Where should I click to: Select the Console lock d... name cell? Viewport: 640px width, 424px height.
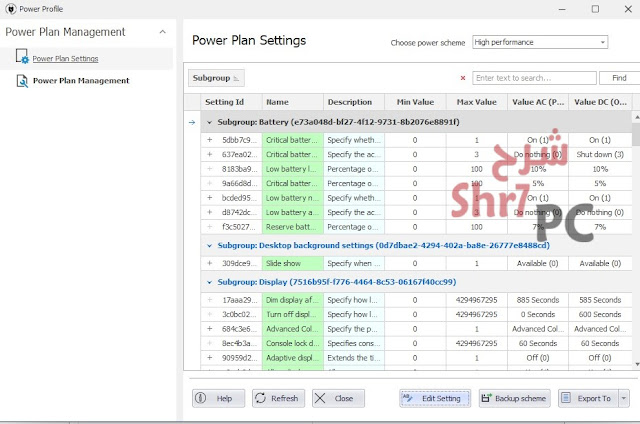click(x=293, y=343)
